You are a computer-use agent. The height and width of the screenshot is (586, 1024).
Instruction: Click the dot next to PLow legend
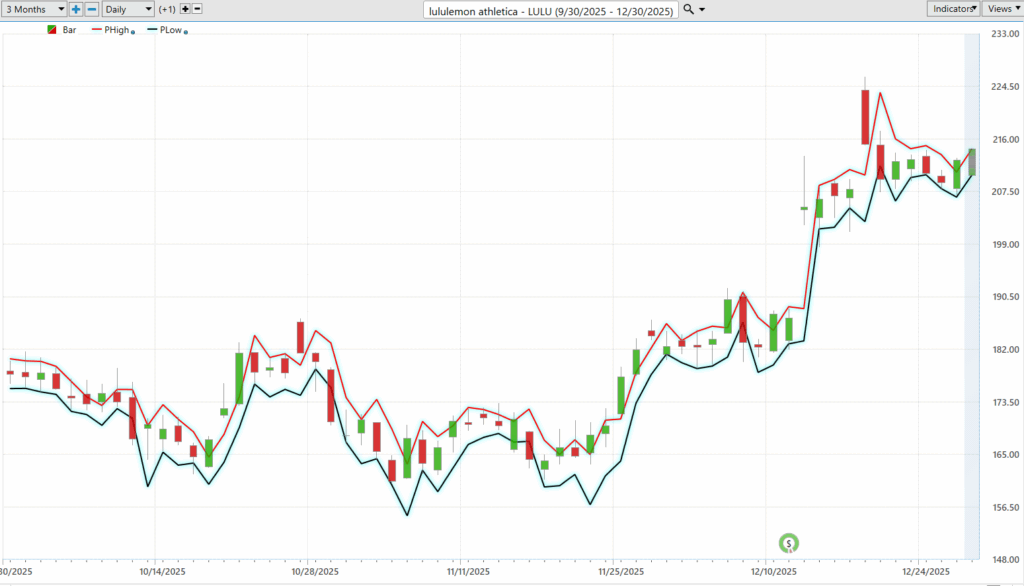187,32
